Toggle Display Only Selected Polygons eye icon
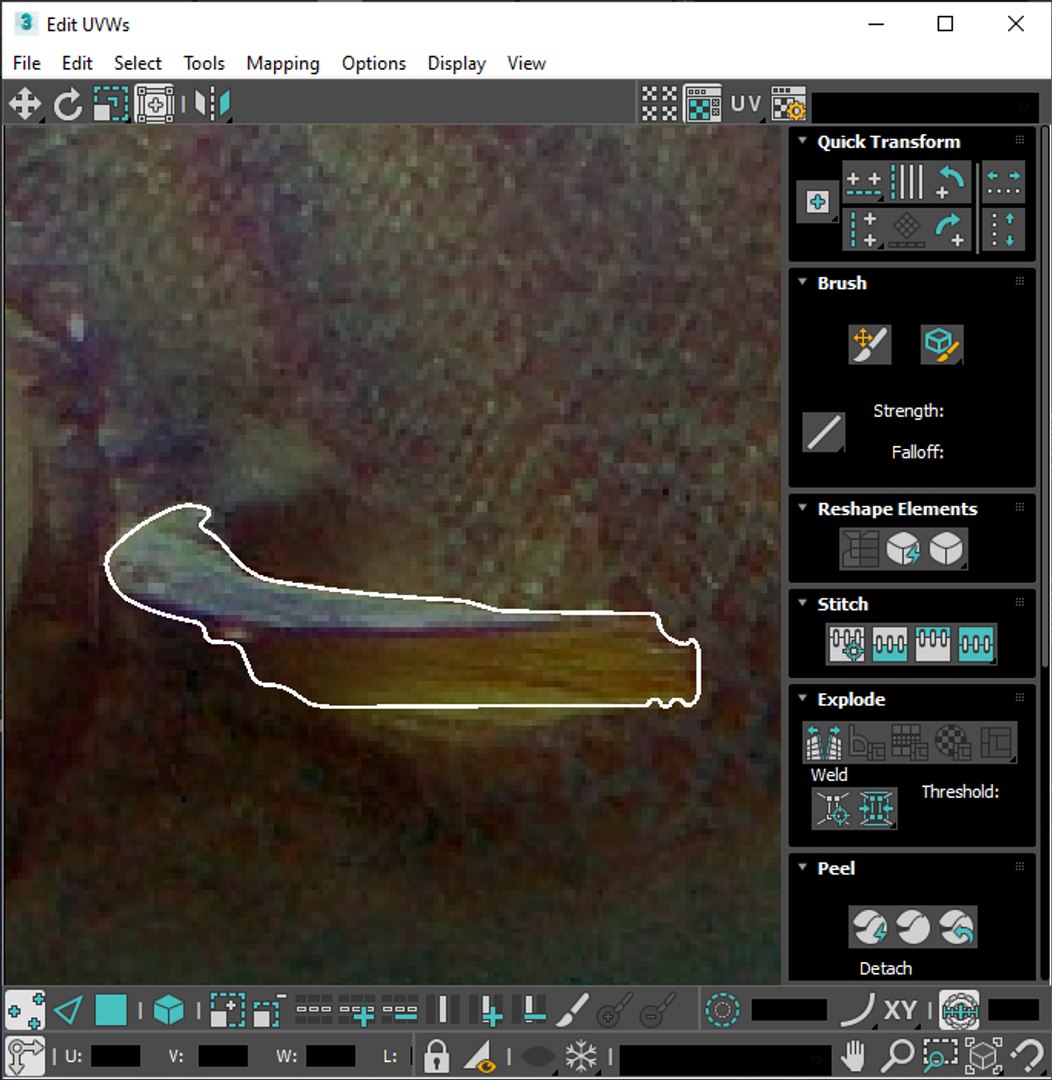Viewport: 1052px width, 1080px height. pos(480,1055)
